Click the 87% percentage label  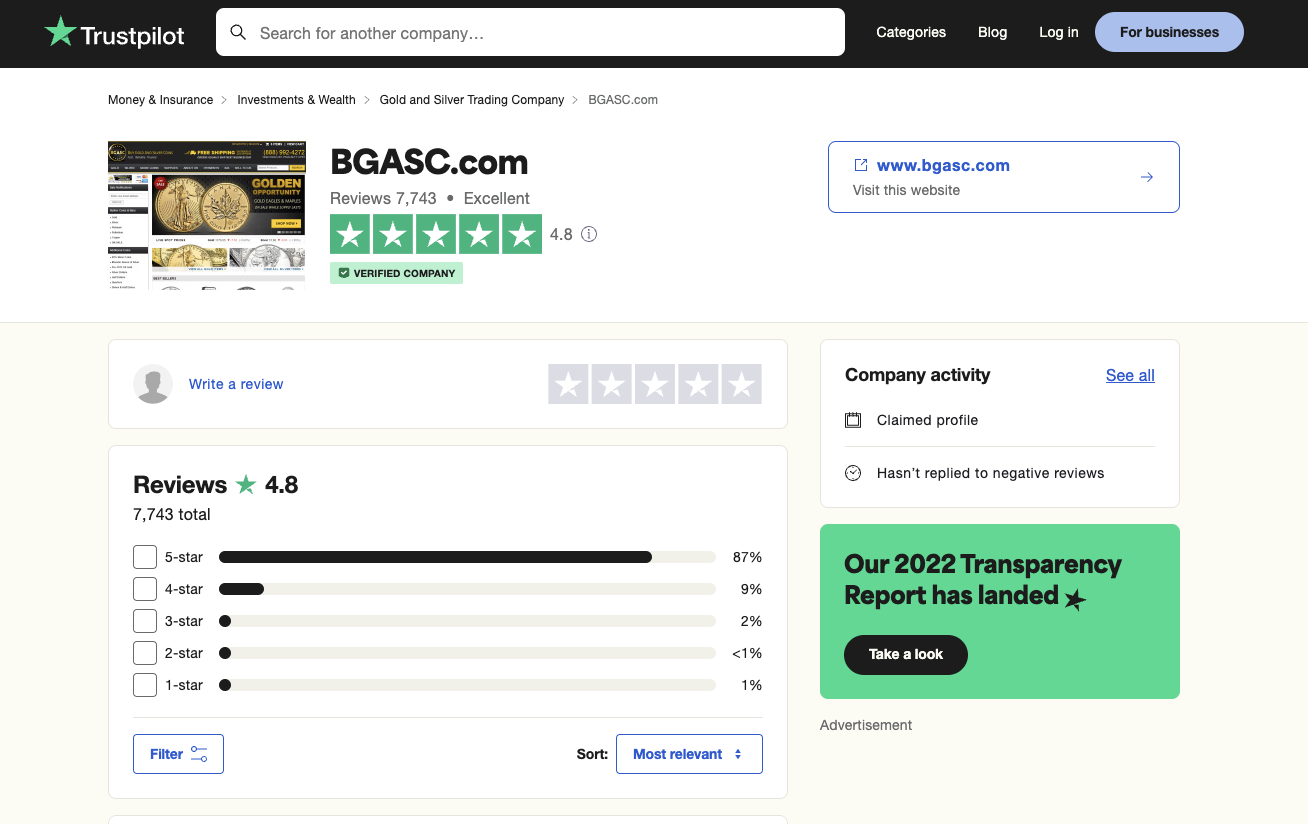[x=747, y=557]
